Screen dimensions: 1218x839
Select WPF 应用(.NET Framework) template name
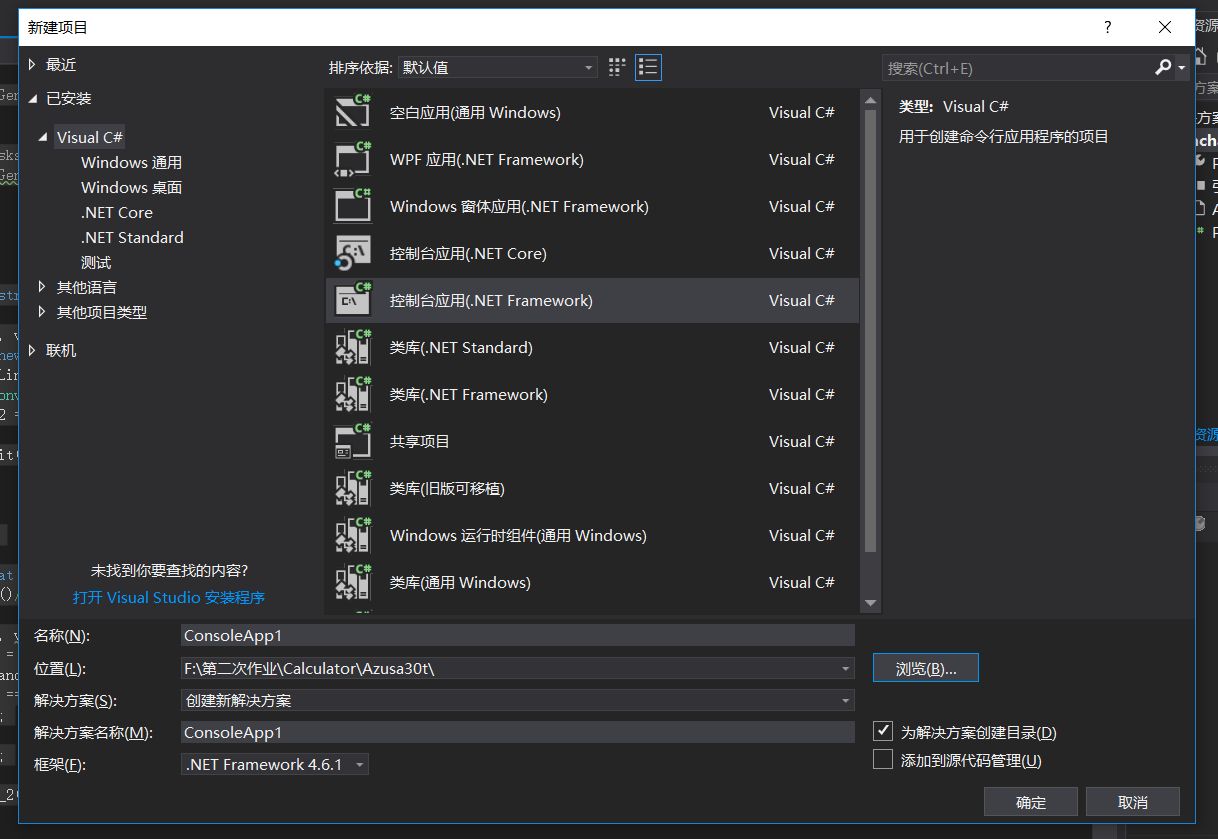click(486, 159)
